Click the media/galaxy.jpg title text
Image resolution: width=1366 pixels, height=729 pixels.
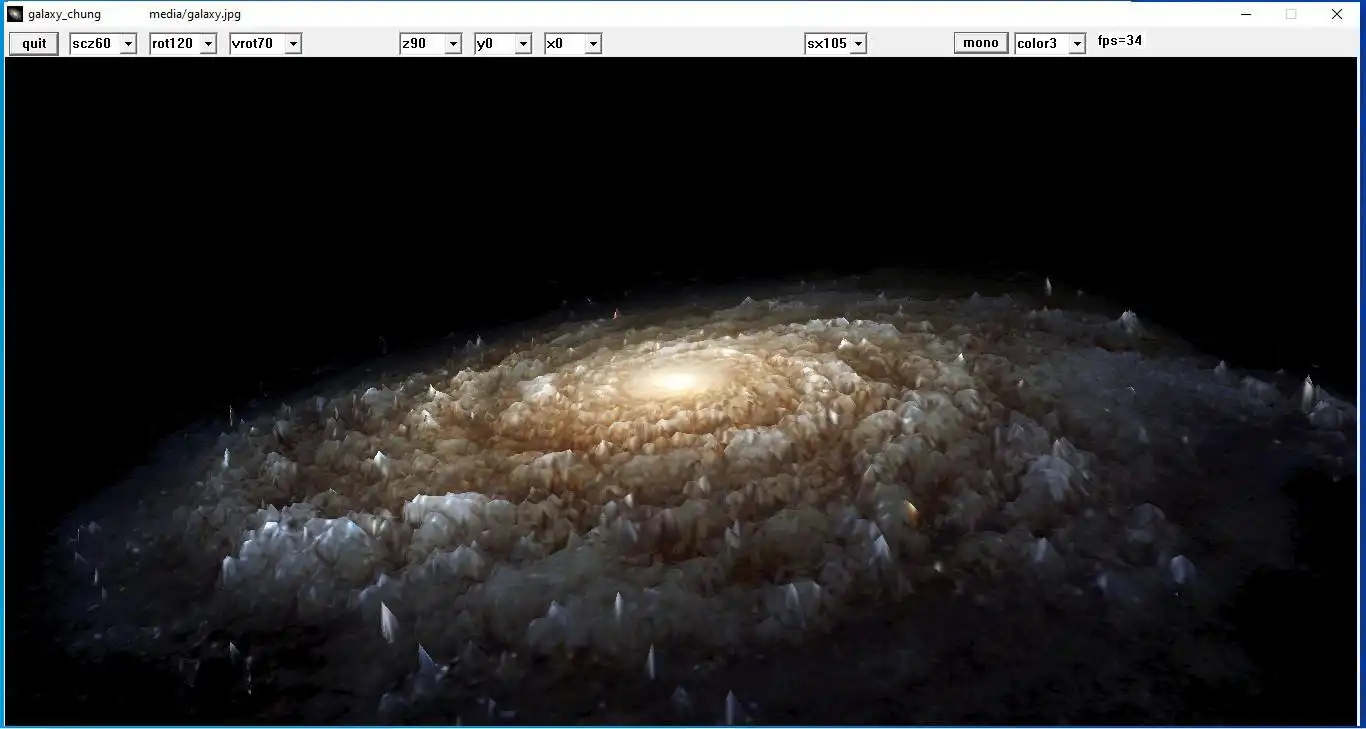[195, 14]
